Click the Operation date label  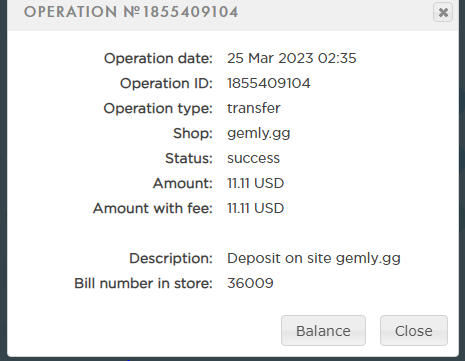coord(158,58)
